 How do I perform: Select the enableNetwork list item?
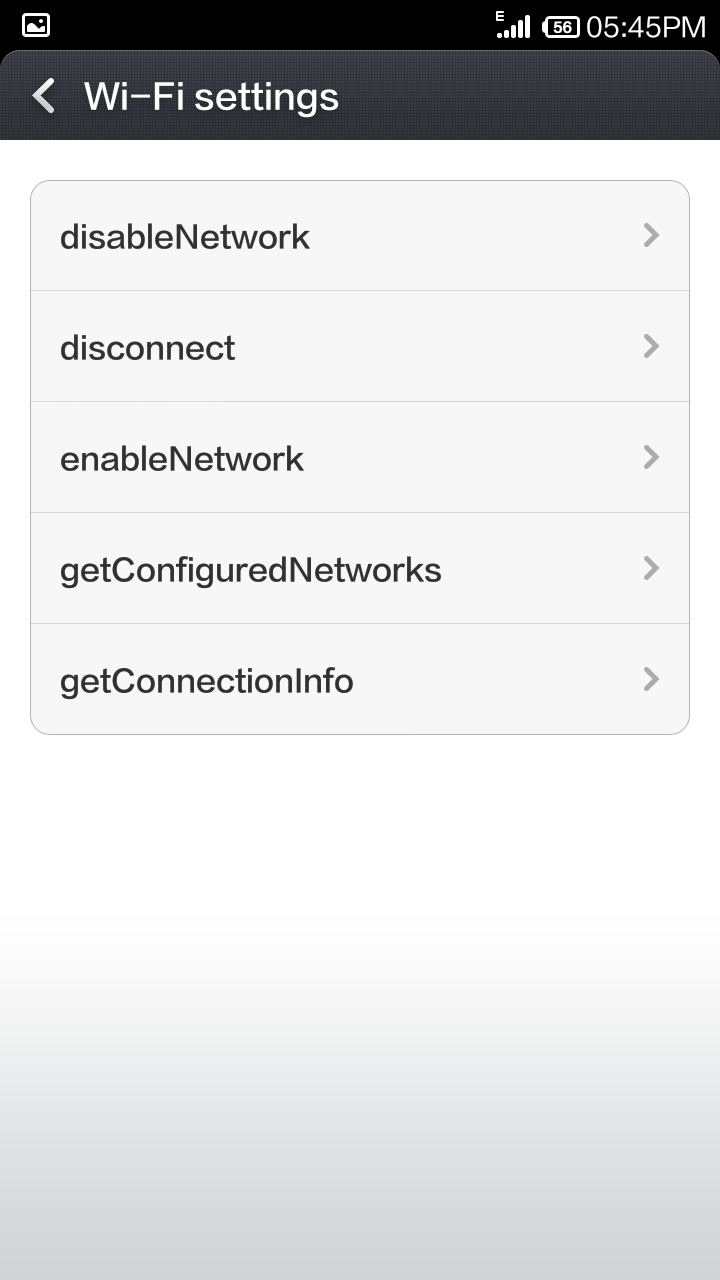pyautogui.click(x=182, y=459)
